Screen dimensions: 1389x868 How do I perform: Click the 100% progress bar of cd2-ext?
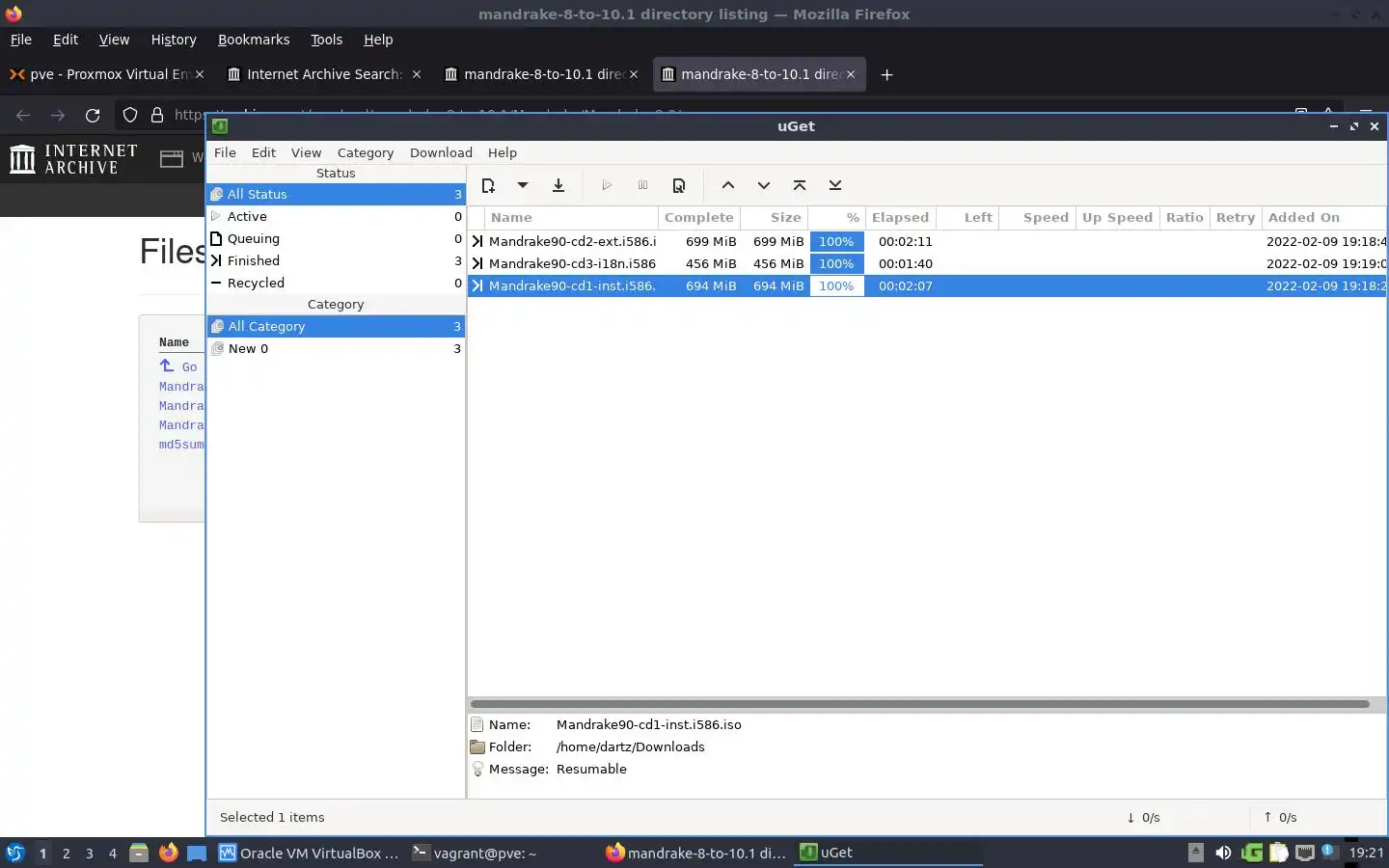tap(836, 241)
